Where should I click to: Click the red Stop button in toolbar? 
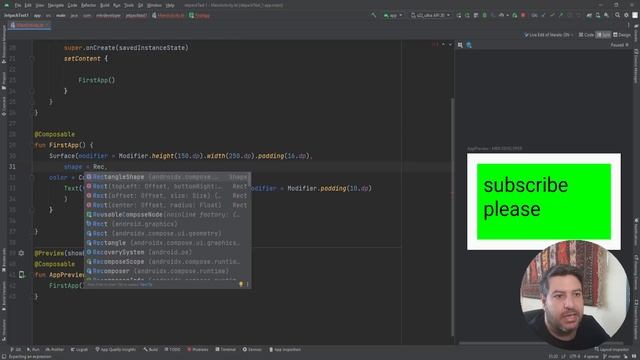click(x=523, y=15)
